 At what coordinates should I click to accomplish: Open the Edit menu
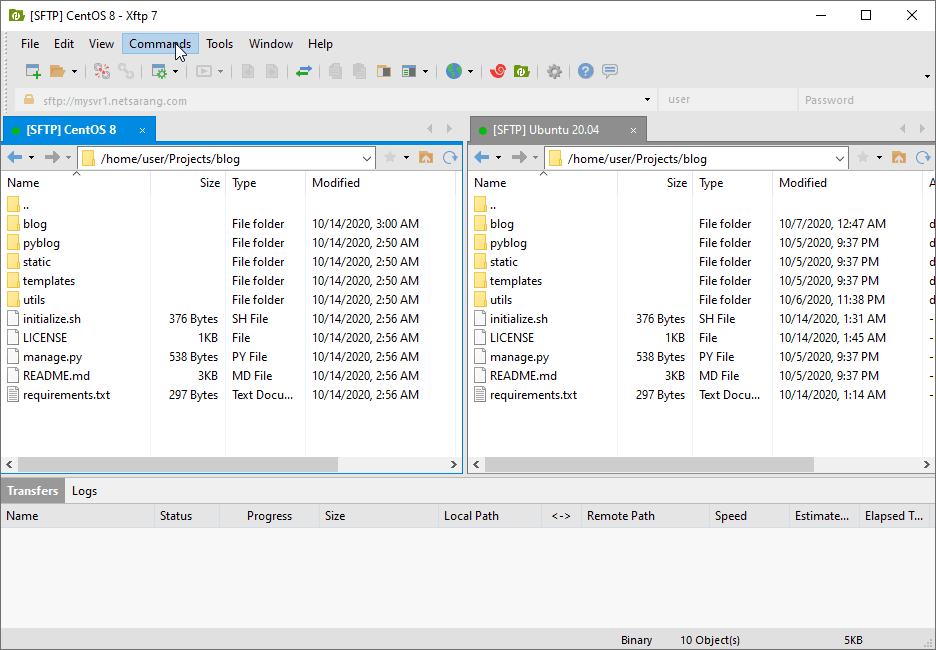pyautogui.click(x=64, y=44)
